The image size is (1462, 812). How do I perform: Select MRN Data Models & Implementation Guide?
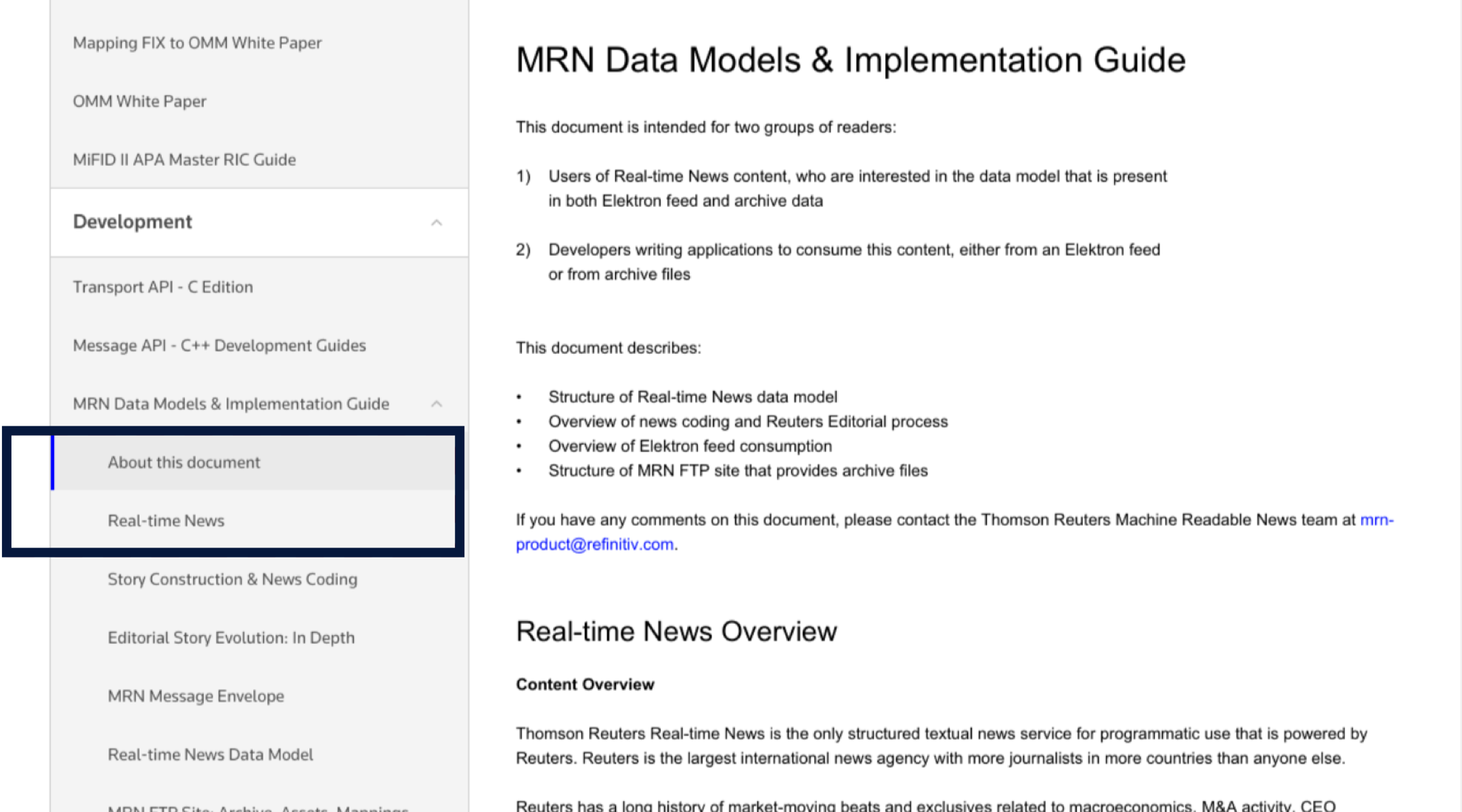click(231, 404)
